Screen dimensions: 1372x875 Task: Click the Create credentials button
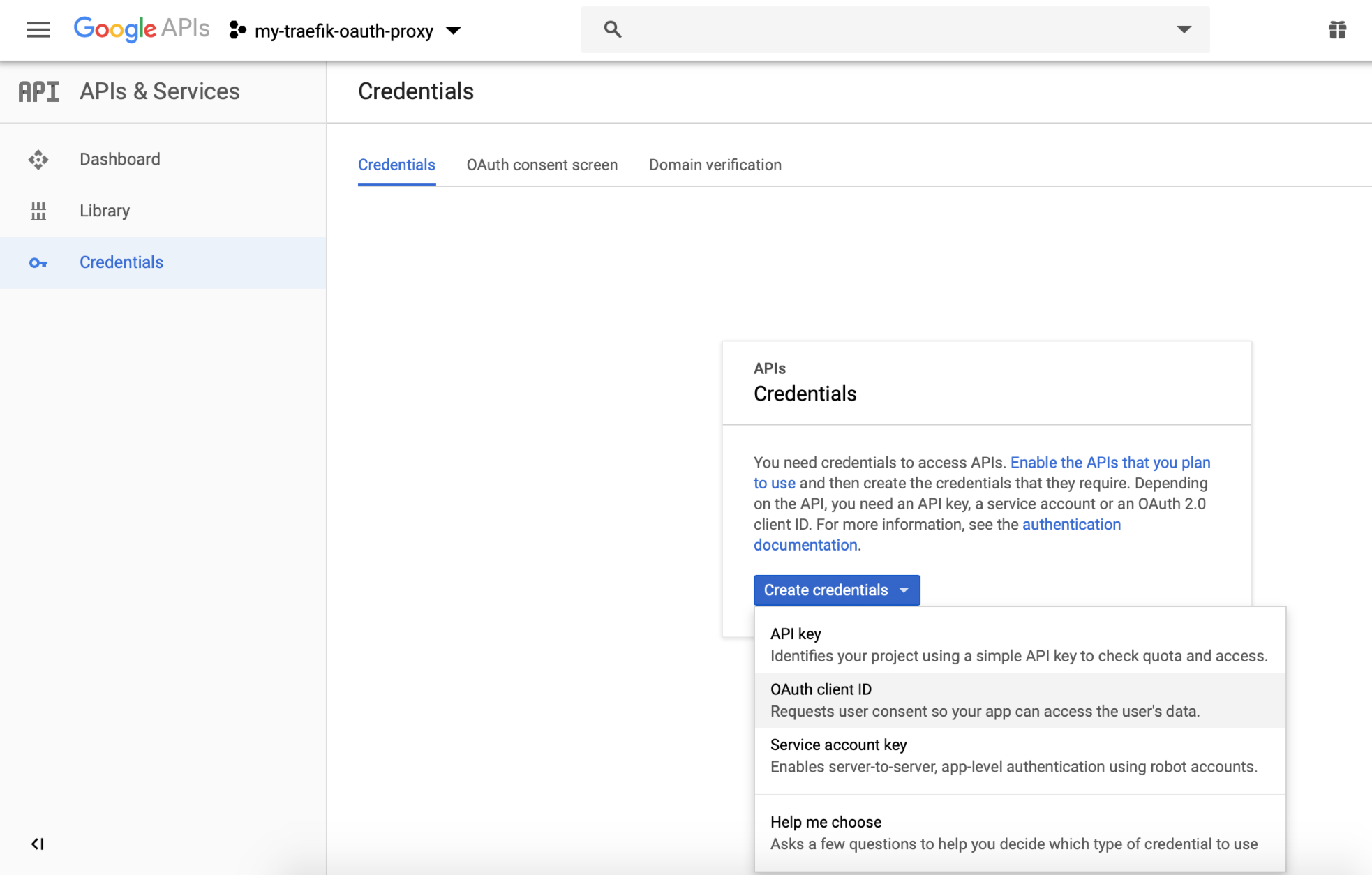pyautogui.click(x=837, y=590)
